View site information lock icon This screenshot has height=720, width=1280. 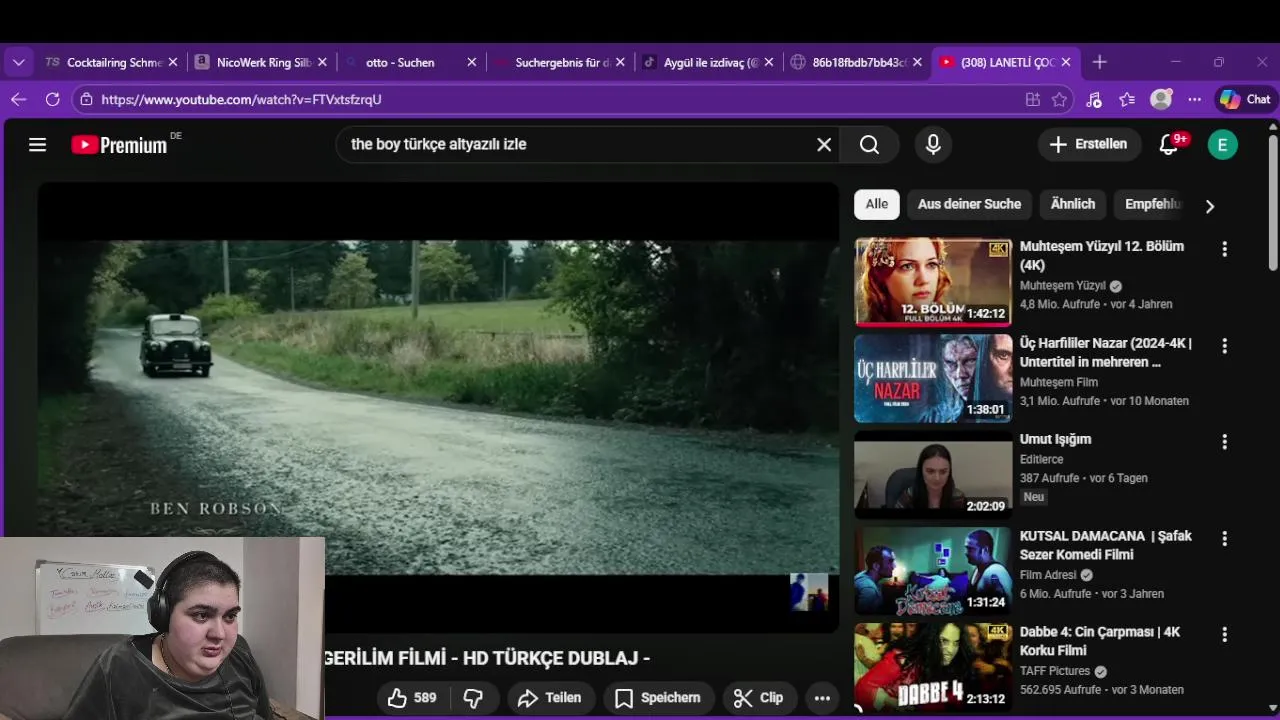click(x=87, y=99)
